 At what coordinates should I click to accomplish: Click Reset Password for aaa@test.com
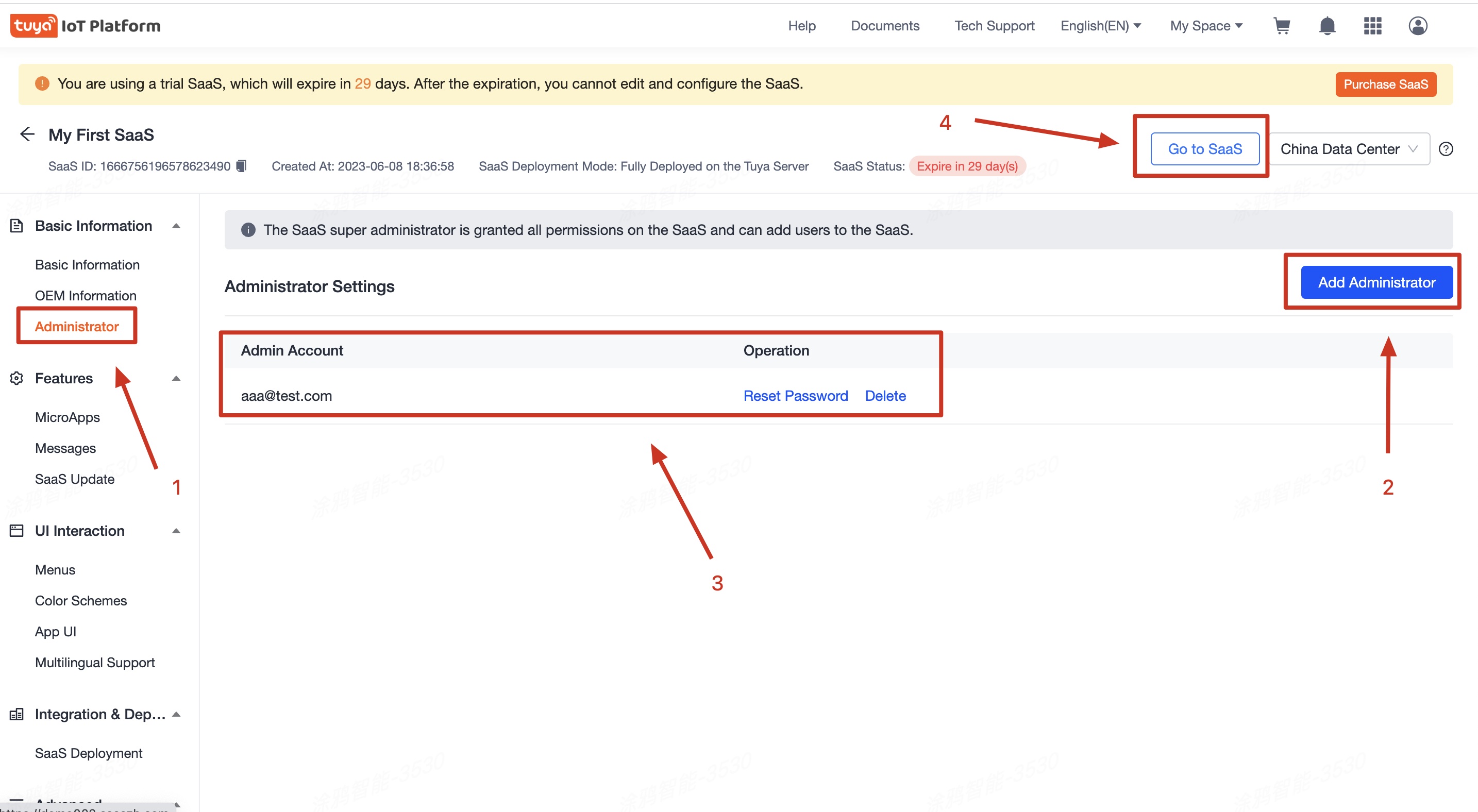tap(795, 396)
